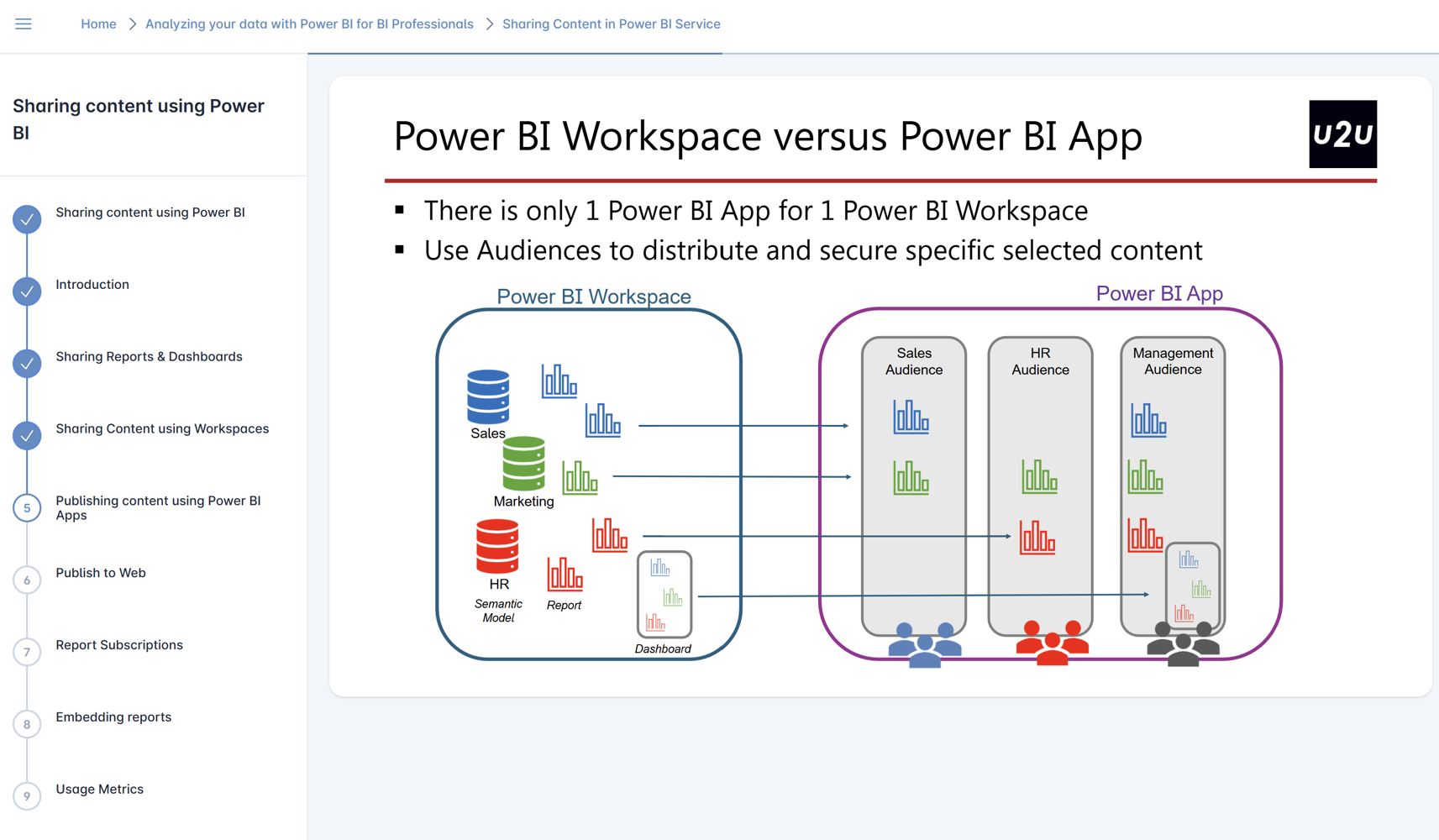Open the 'Report Subscriptions' lesson
The height and width of the screenshot is (840, 1439).
click(x=119, y=645)
